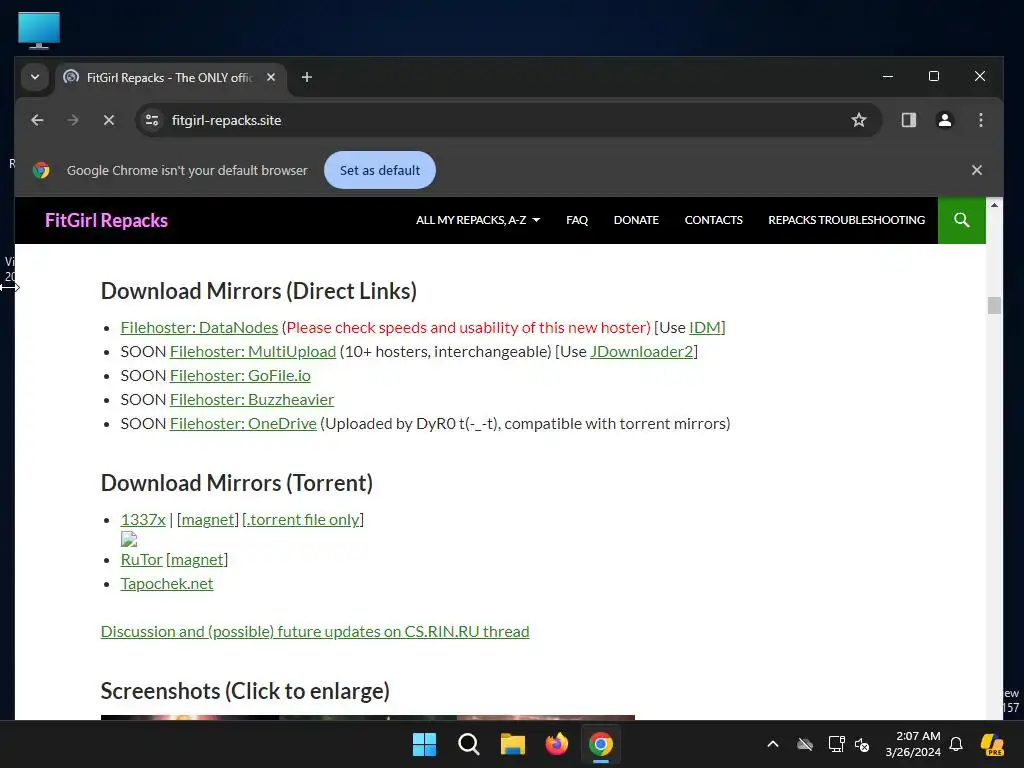Click the OneDrive cloud tray icon
Viewport: 1024px width, 768px height.
[x=805, y=744]
